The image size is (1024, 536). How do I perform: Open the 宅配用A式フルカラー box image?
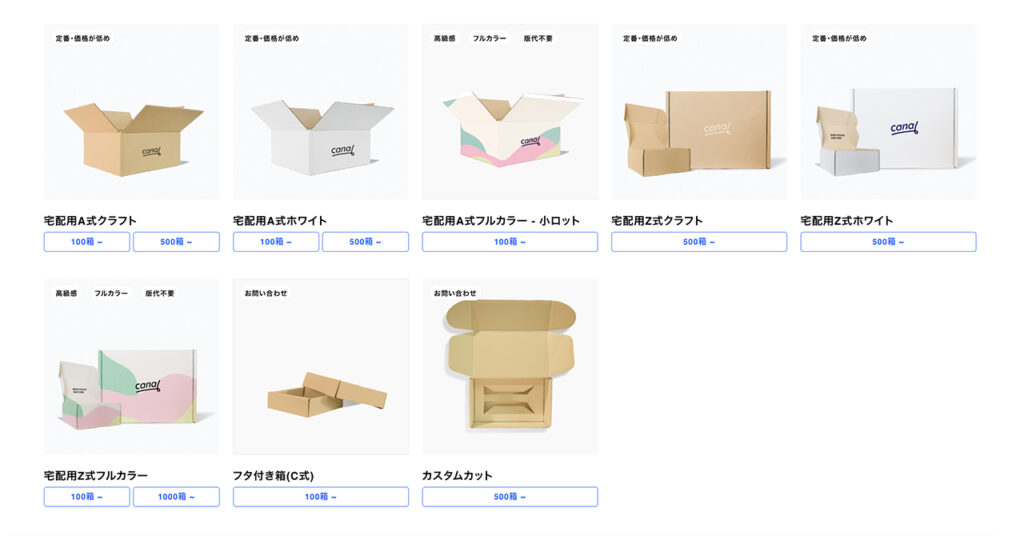coord(510,112)
